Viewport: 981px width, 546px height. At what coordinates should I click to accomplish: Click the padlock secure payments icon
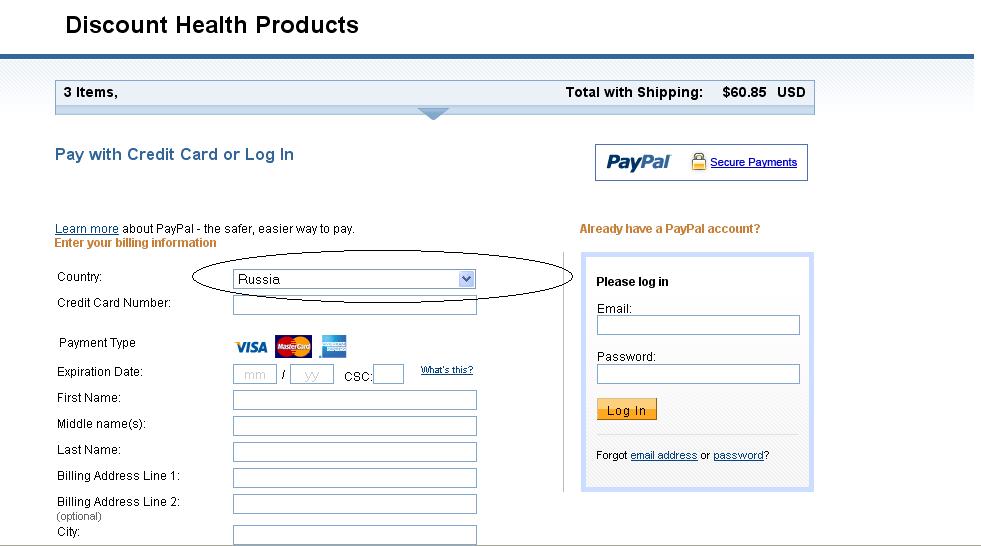pyautogui.click(x=699, y=161)
